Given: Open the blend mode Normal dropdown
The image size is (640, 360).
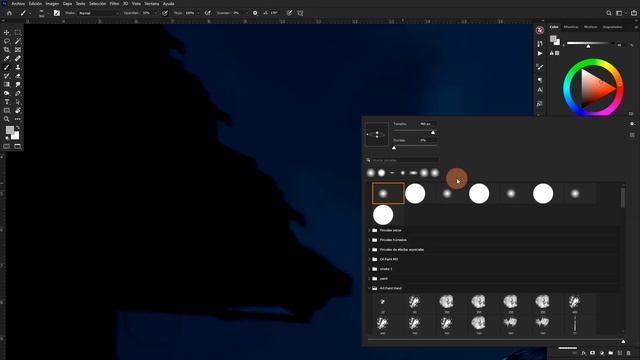Looking at the screenshot, I should [x=98, y=13].
